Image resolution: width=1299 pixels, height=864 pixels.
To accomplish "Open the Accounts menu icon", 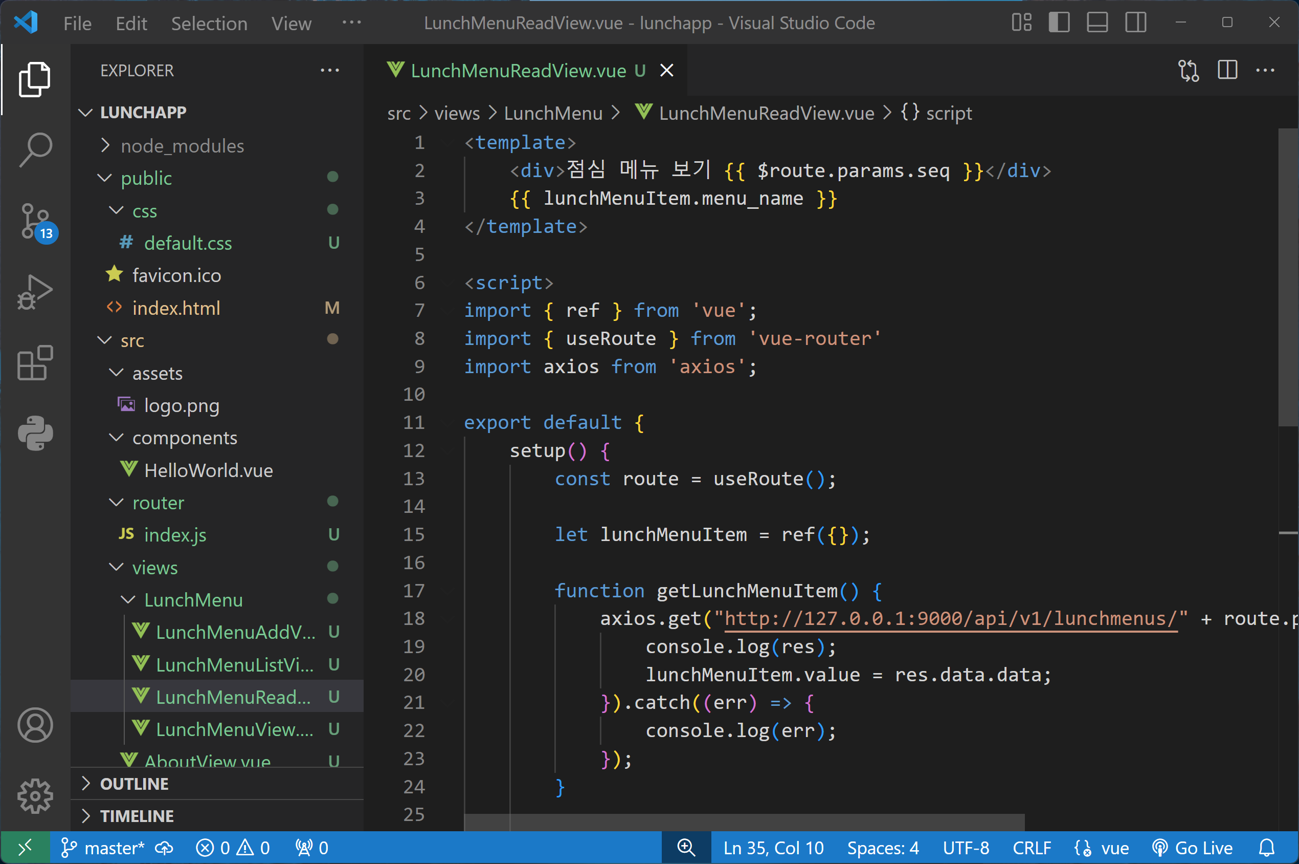I will click(35, 725).
